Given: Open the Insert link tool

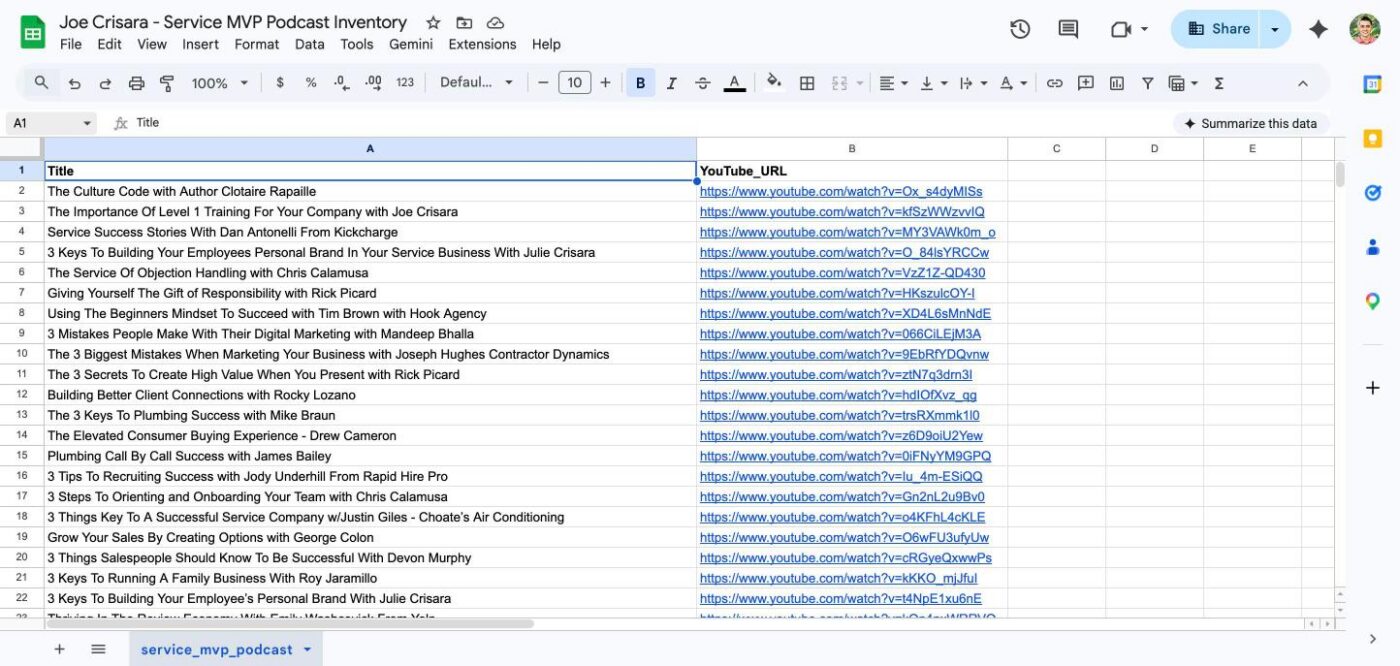Looking at the screenshot, I should coord(1053,82).
